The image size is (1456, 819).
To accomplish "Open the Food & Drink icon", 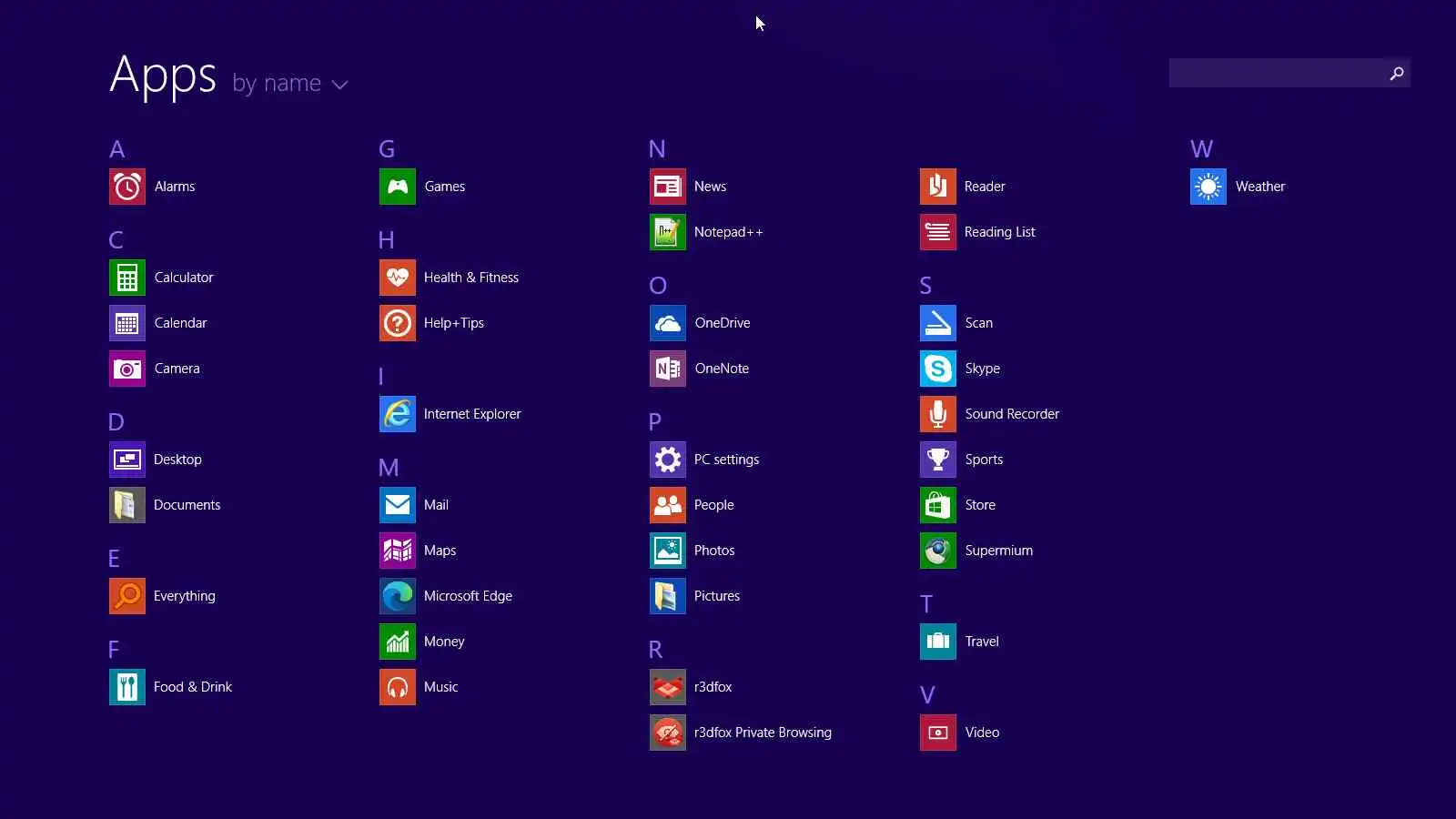I will coord(127,687).
